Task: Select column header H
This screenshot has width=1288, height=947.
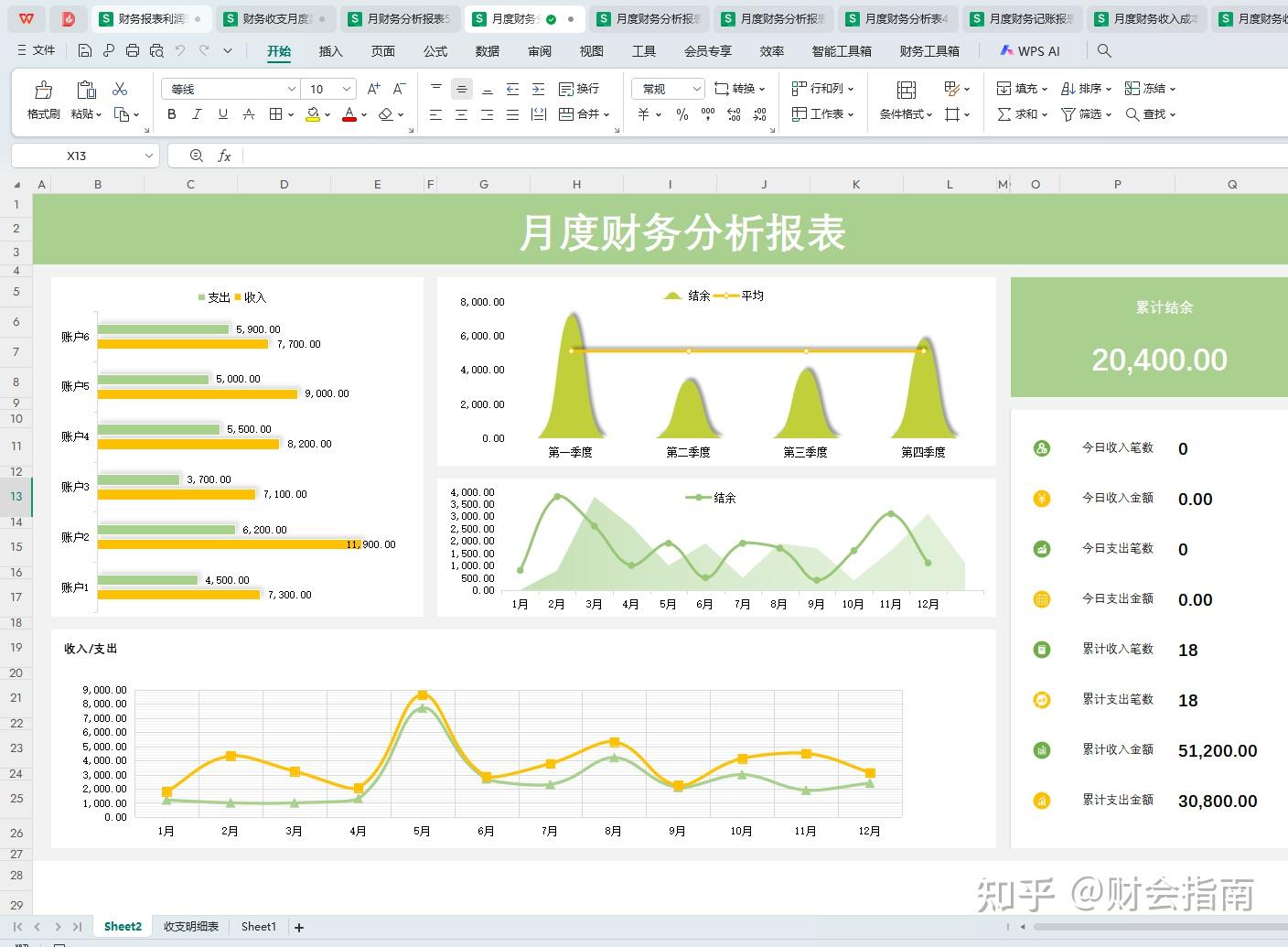Action: click(576, 184)
